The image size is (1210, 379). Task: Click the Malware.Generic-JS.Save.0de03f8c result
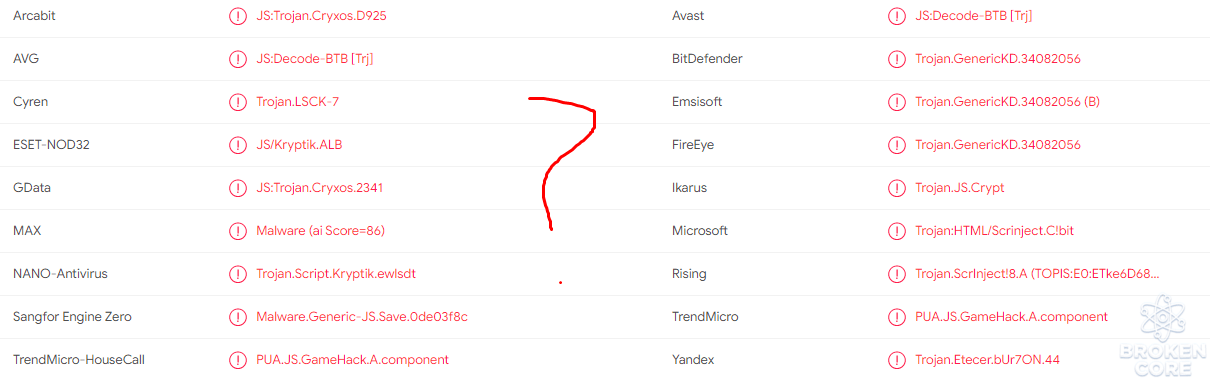pos(362,317)
